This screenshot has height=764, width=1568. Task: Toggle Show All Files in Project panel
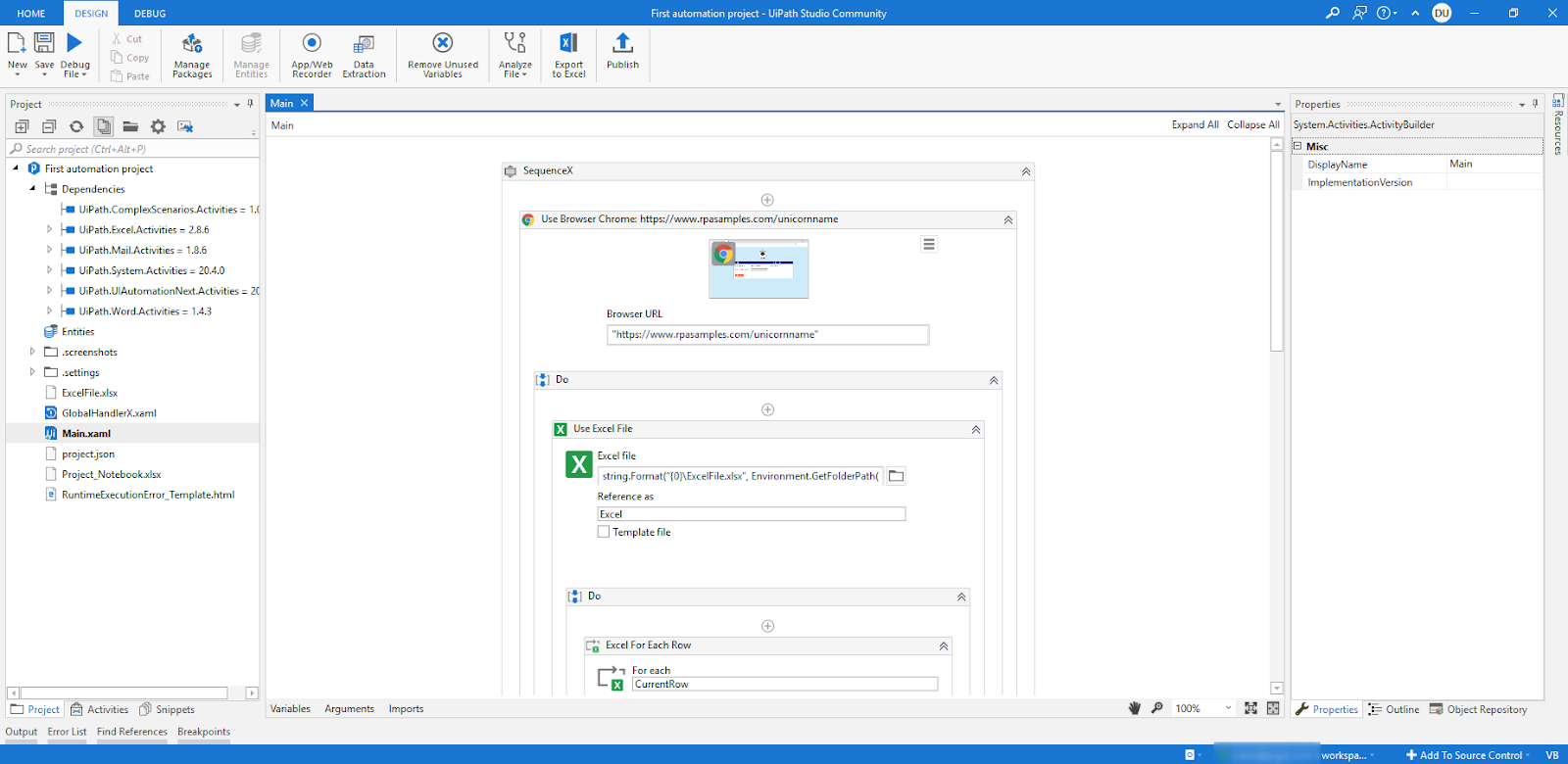pyautogui.click(x=104, y=126)
